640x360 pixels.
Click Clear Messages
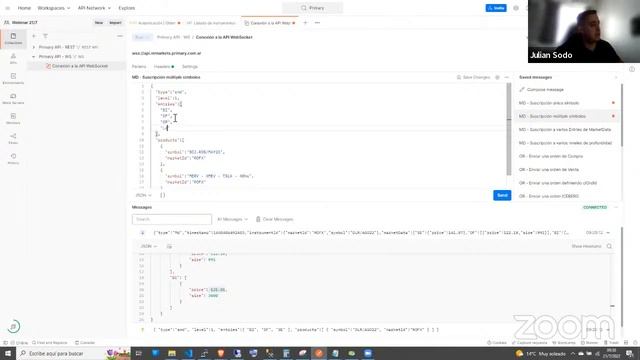pyautogui.click(x=274, y=219)
